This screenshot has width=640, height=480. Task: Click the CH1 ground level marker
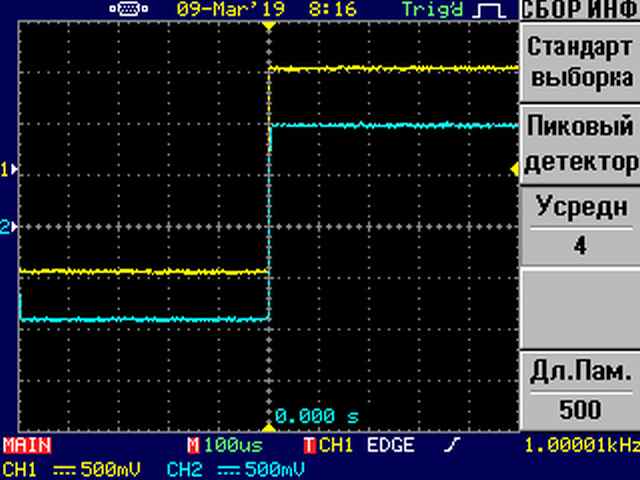pos(9,169)
